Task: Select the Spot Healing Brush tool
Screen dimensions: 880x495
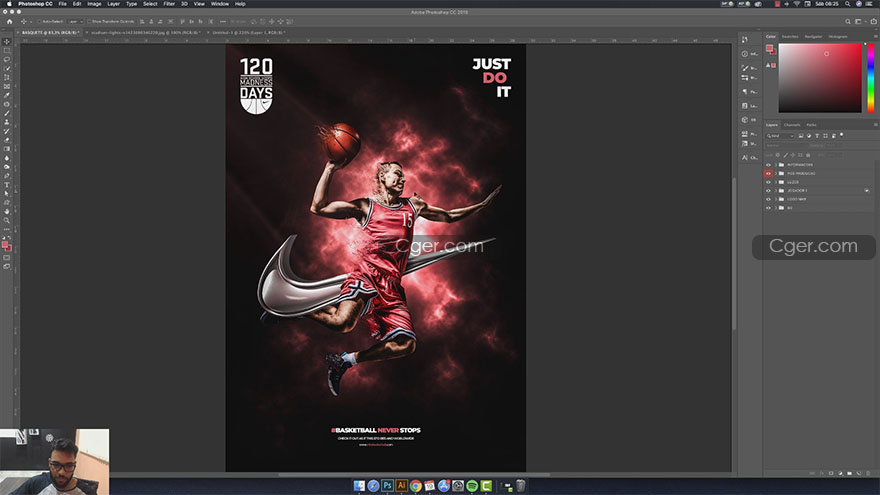Action: click(x=7, y=104)
